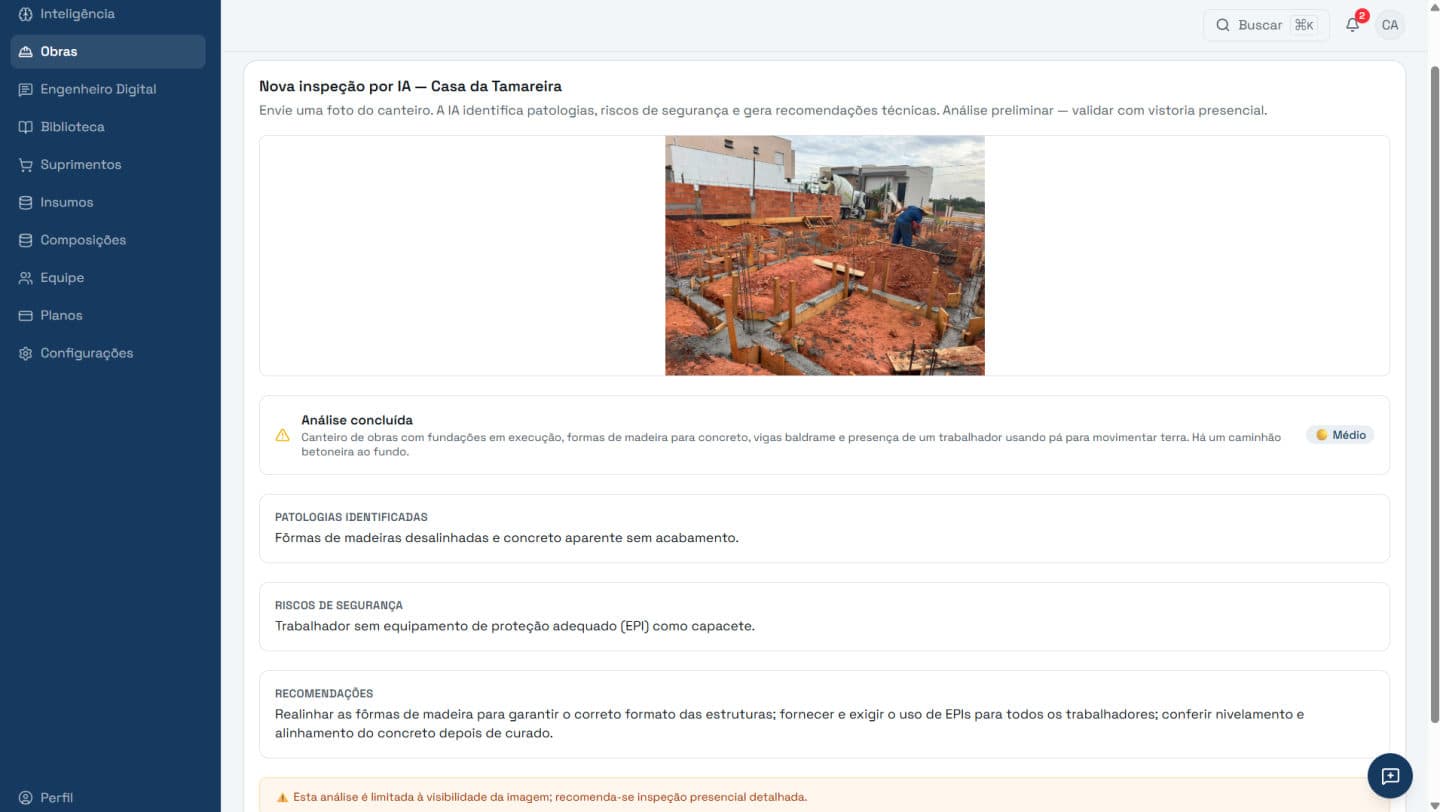The image size is (1440, 812).
Task: Open the Buscar search box
Action: click(x=1266, y=25)
